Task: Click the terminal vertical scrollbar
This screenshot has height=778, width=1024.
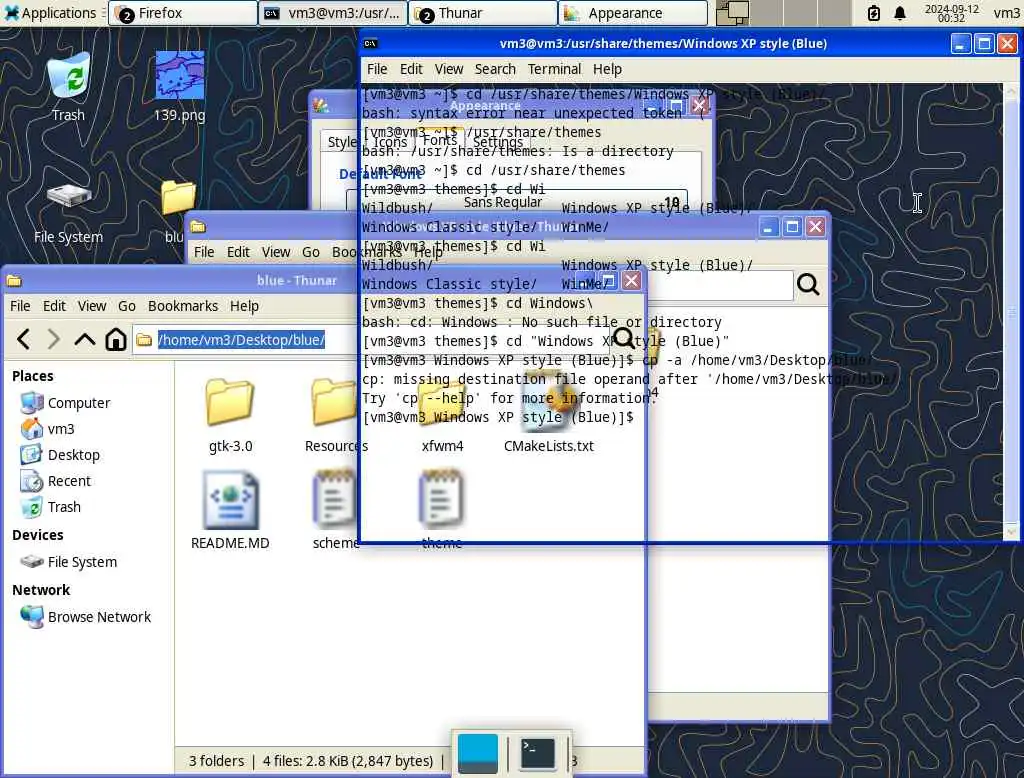Action: (1011, 312)
